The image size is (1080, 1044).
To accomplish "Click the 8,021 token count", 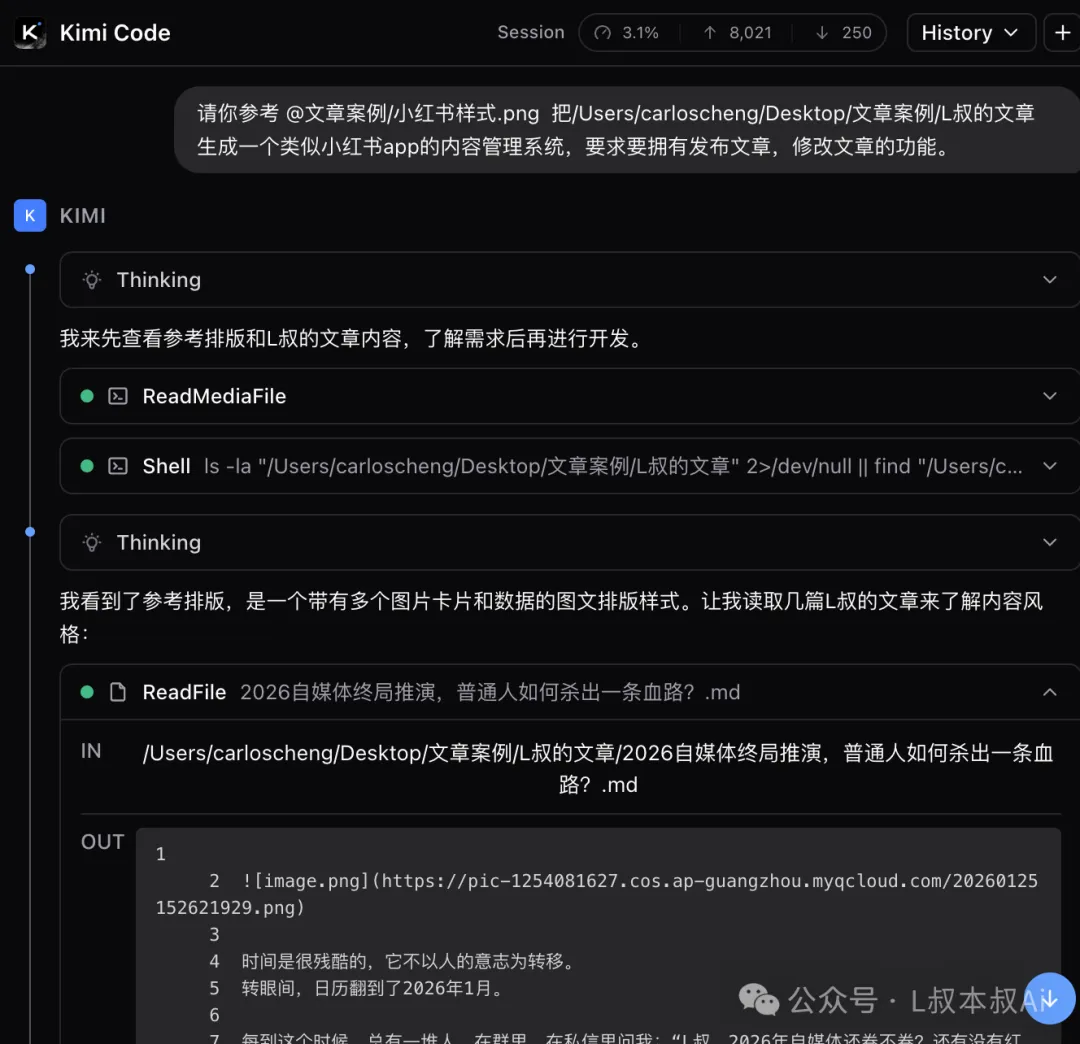I will 751,33.
